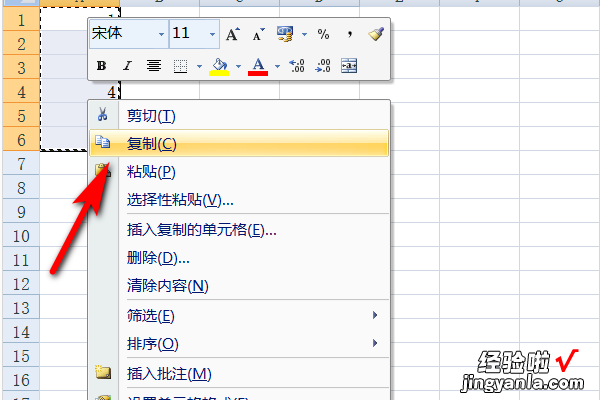Expand accounting format dropdown arrow

pos(304,34)
